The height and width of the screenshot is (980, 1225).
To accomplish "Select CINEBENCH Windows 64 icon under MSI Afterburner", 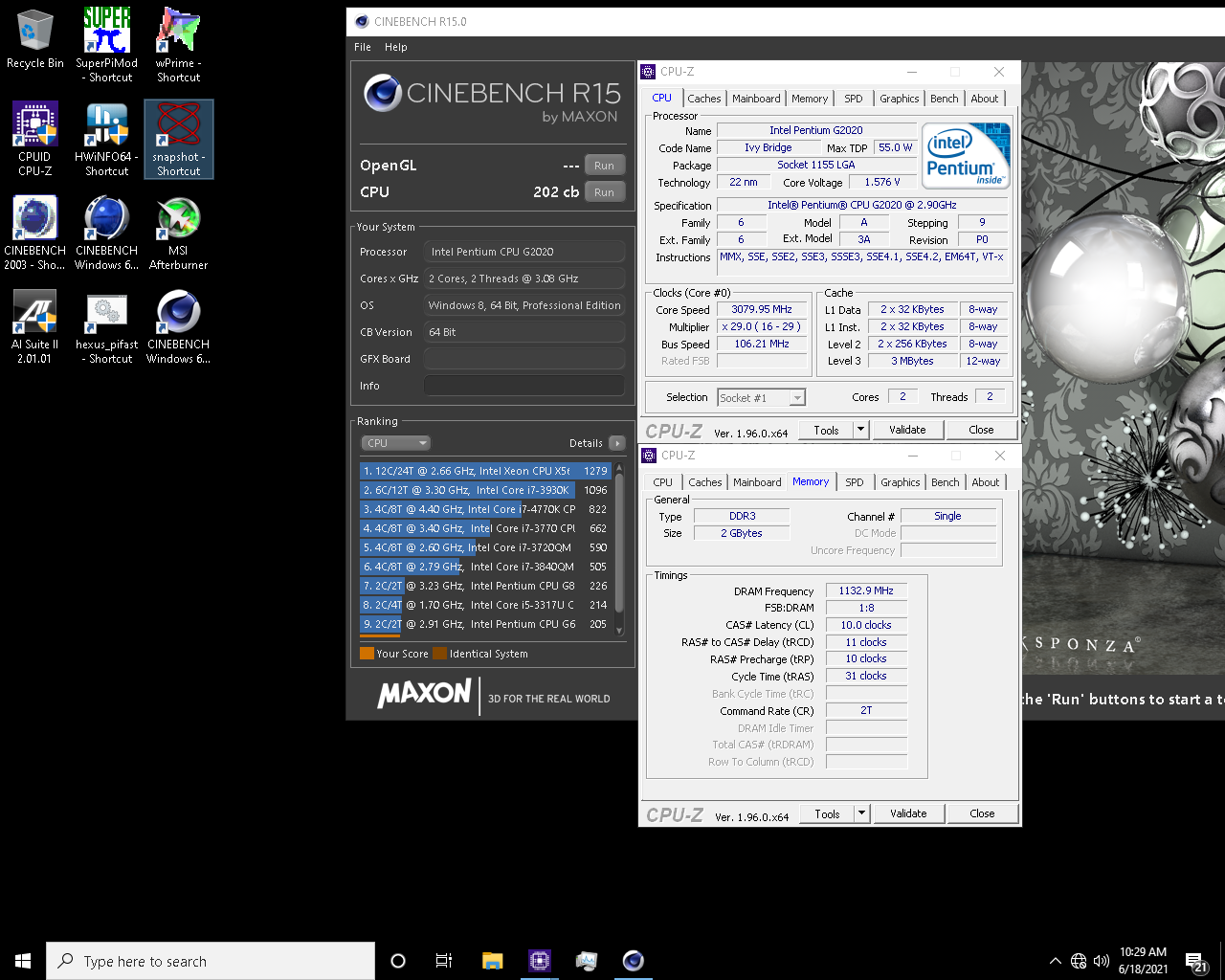I will pyautogui.click(x=179, y=326).
